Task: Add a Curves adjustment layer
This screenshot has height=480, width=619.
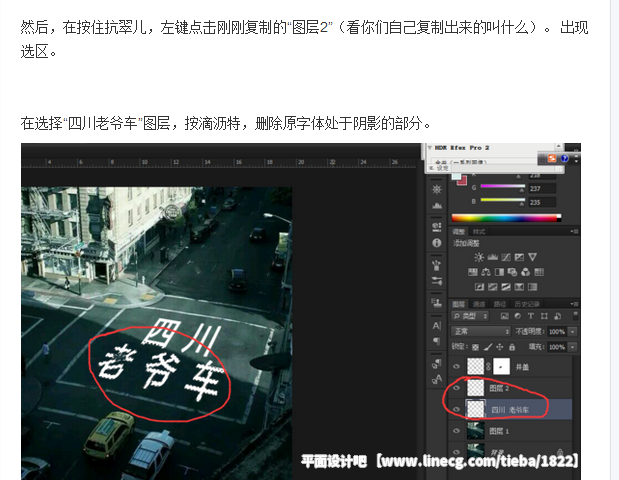Action: click(506, 257)
